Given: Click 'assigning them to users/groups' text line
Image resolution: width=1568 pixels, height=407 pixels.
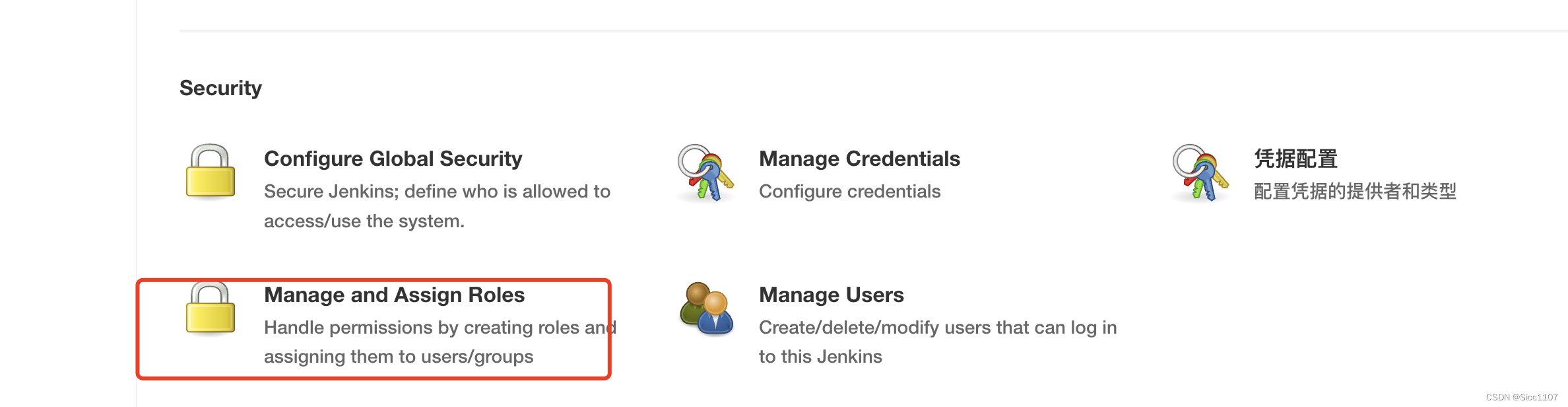Looking at the screenshot, I should tap(399, 357).
